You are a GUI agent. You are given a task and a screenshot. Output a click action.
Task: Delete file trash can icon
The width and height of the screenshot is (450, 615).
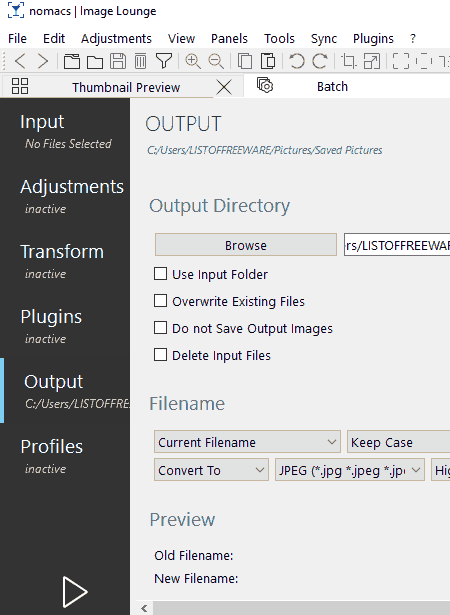140,61
